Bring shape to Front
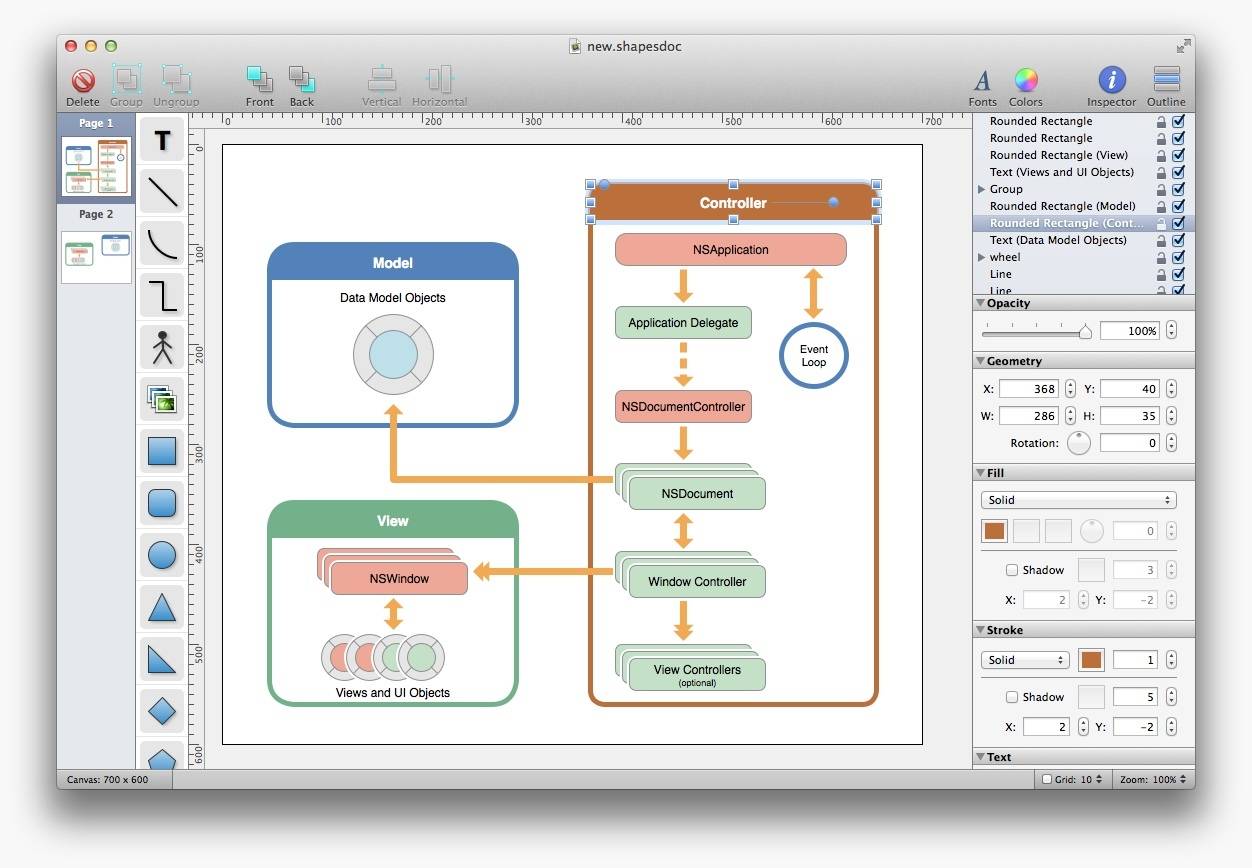The height and width of the screenshot is (868, 1252). click(259, 80)
